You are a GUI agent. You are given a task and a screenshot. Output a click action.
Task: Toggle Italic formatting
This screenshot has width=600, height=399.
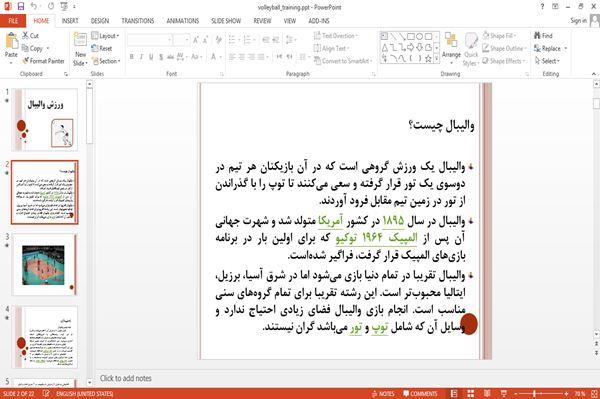(x=141, y=57)
